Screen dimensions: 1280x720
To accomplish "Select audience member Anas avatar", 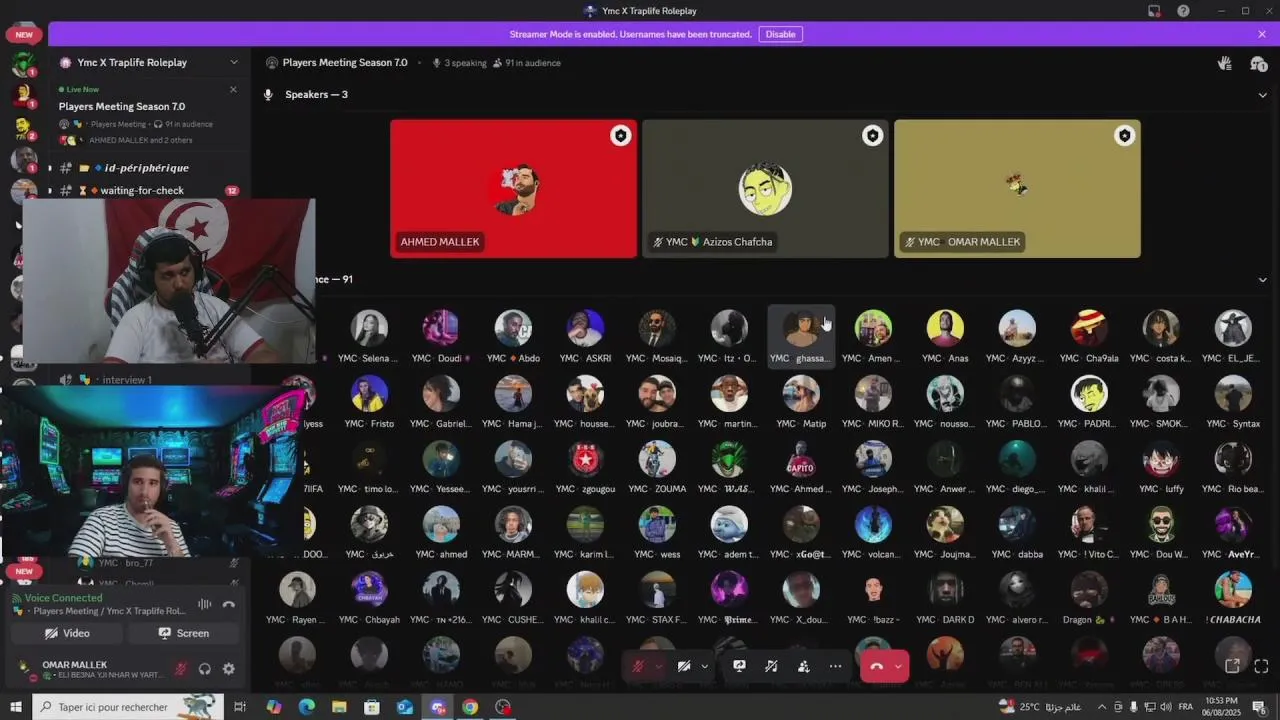I will point(945,329).
